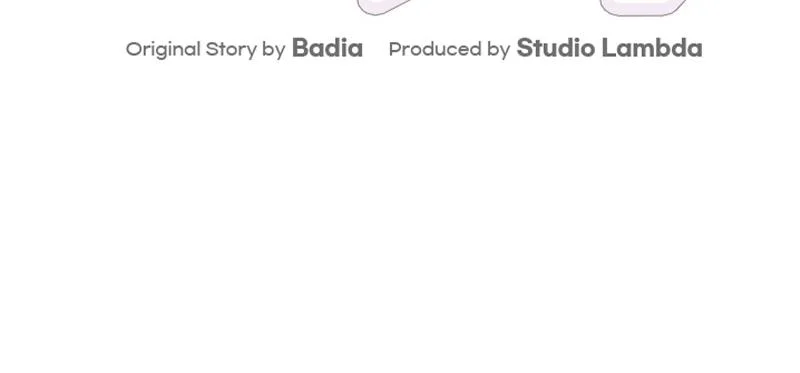
Task: Click the word by before Badia
Action: click(x=273, y=50)
